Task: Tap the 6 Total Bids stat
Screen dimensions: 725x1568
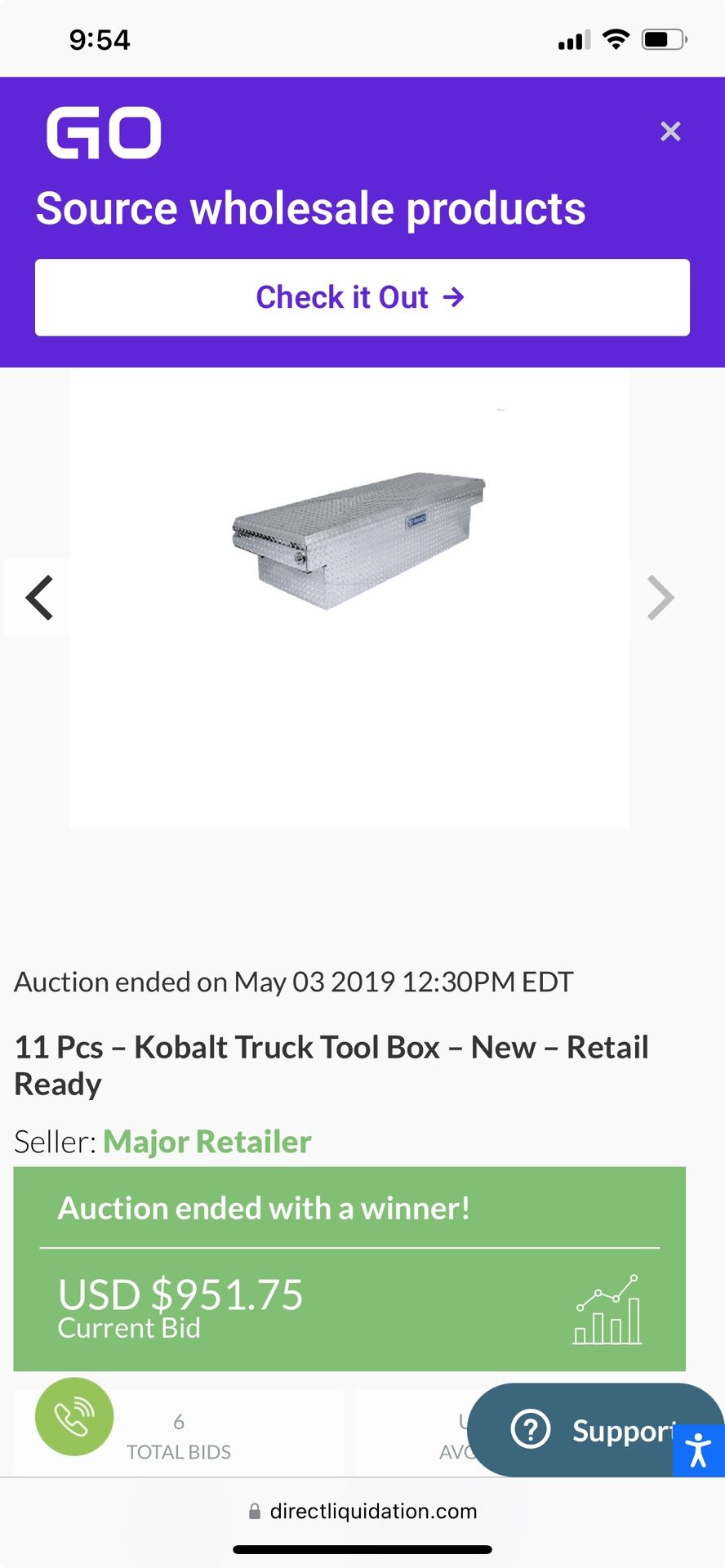Action: click(179, 1437)
